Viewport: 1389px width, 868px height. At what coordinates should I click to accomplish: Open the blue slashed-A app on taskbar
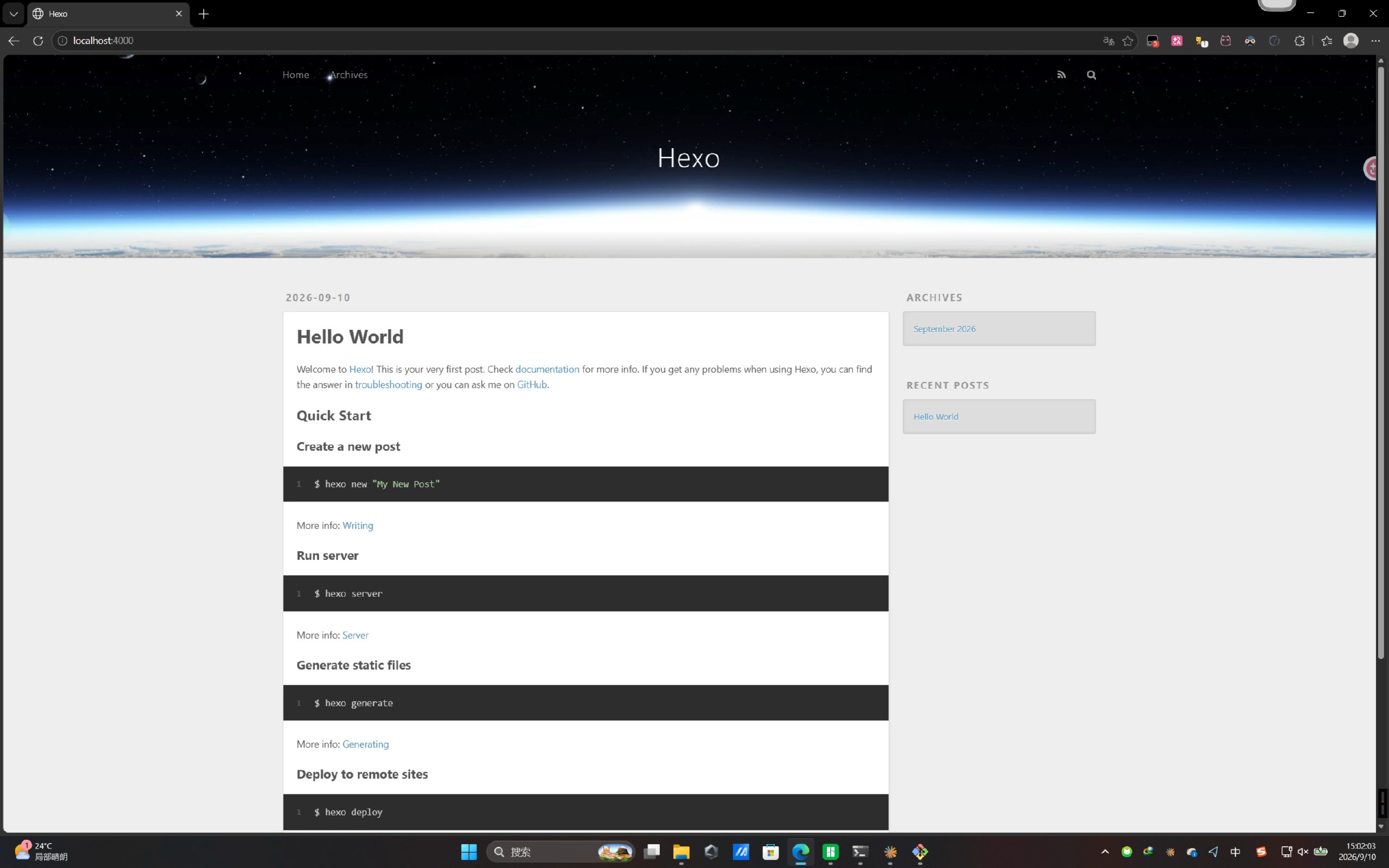741,852
